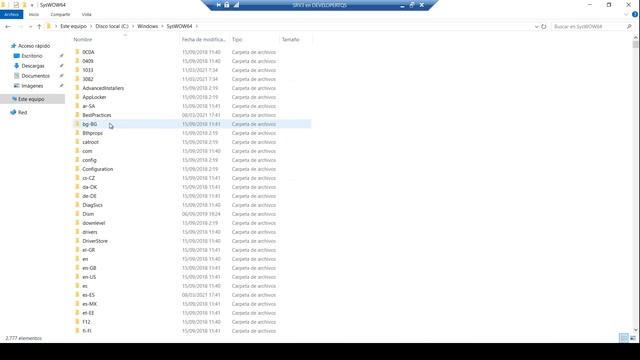Image resolution: width=640 pixels, height=360 pixels.
Task: Select the en-US folder icon
Action: coord(77,276)
